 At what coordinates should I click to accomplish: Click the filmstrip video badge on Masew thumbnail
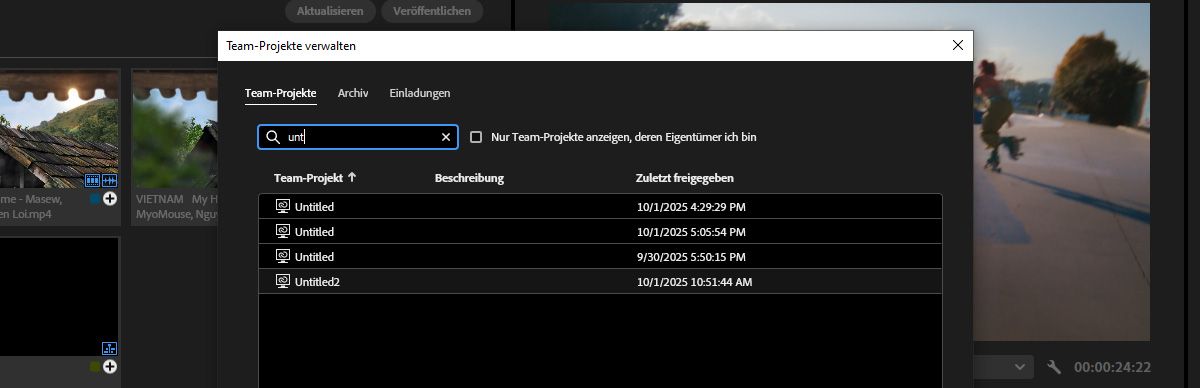tap(93, 181)
